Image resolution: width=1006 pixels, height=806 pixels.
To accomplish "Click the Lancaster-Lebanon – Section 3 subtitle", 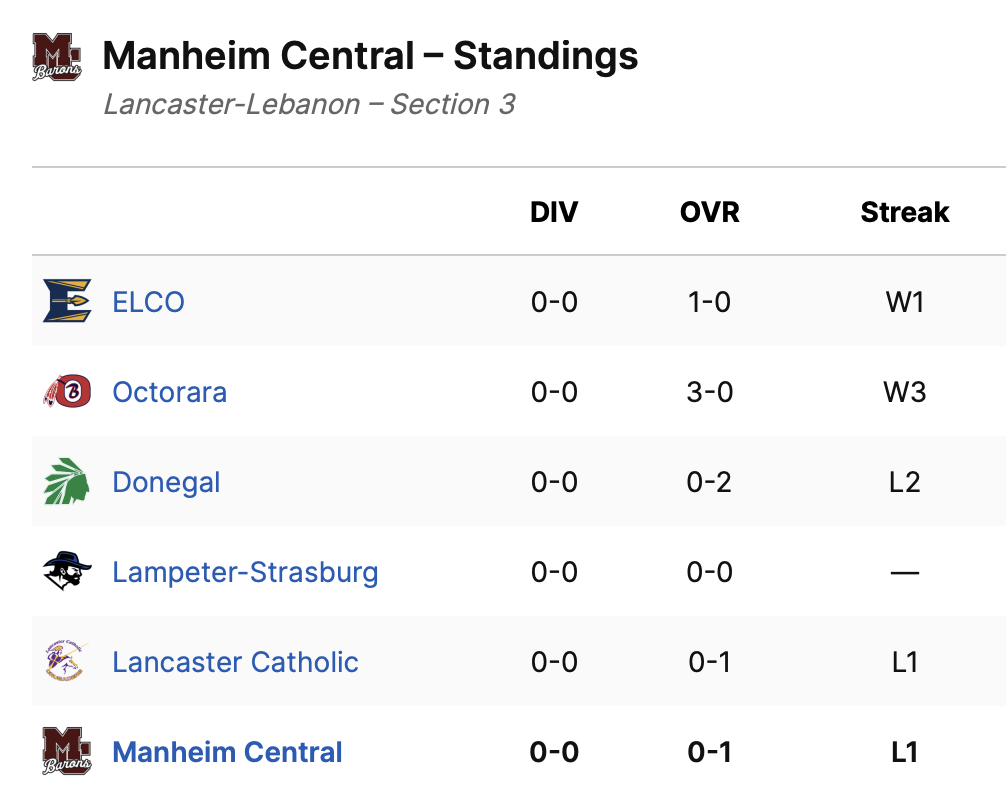I will click(x=309, y=104).
